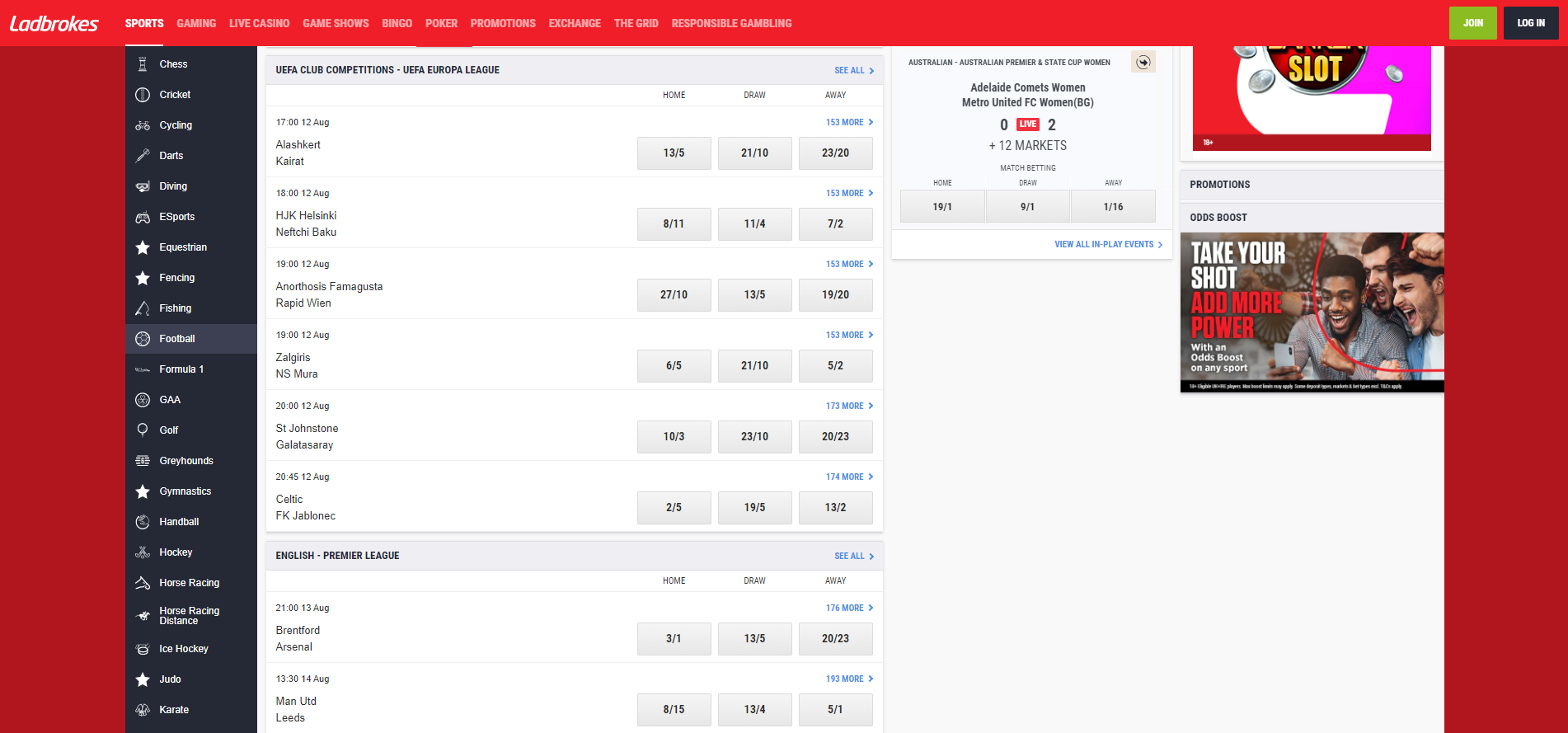1568x733 pixels.
Task: Go to Bingo section
Action: [397, 23]
